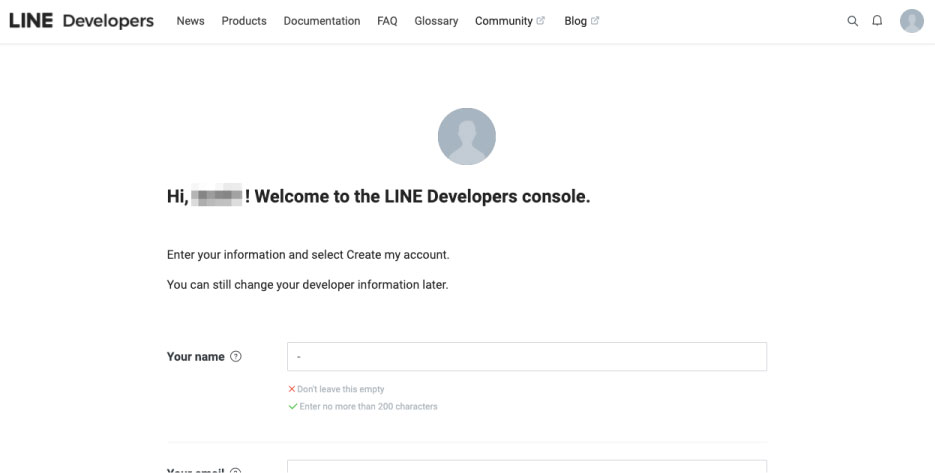Open the search magnifier icon
Viewport: 935px width, 473px height.
(x=853, y=21)
